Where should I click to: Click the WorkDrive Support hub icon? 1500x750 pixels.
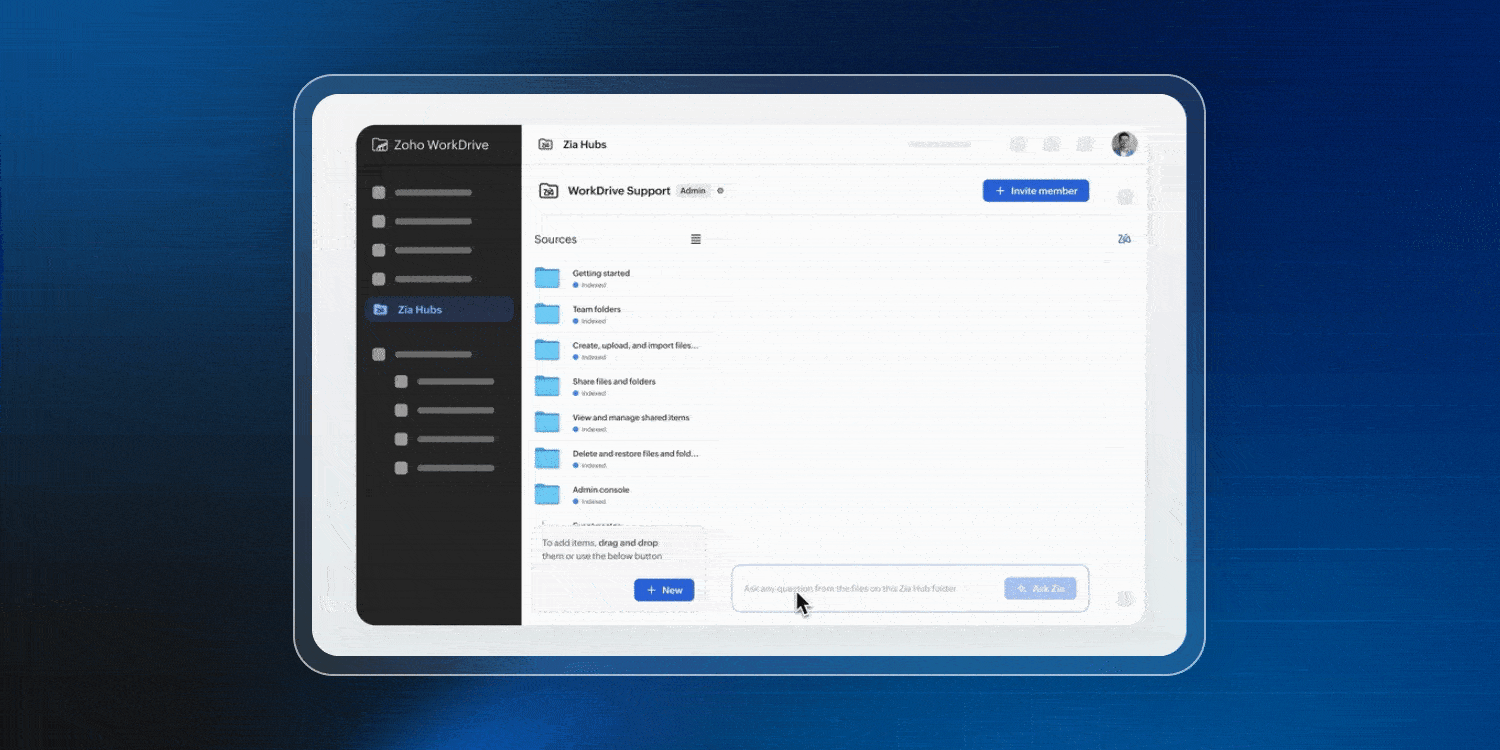[x=548, y=191]
